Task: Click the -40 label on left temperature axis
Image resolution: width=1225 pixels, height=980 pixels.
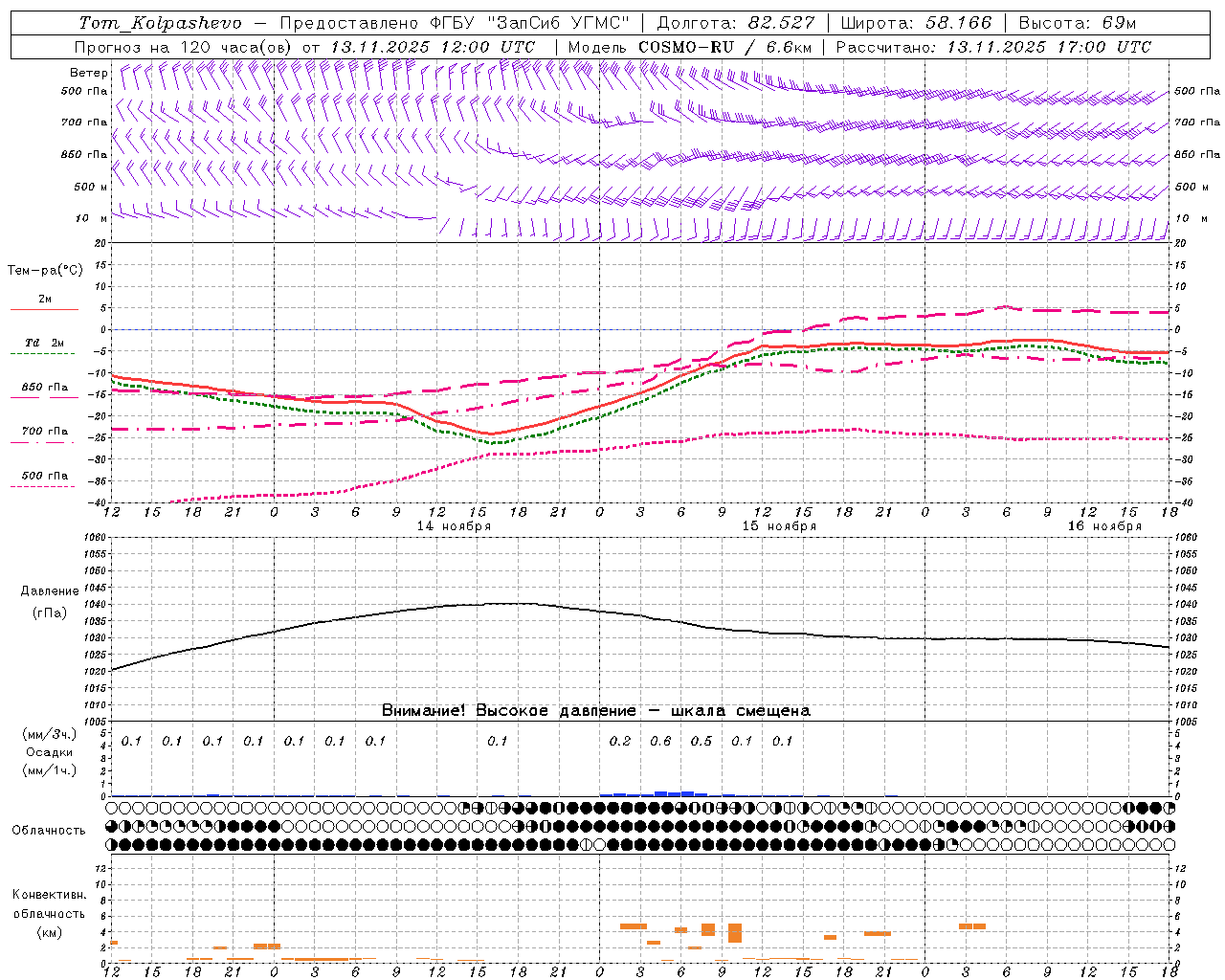Action: point(98,502)
